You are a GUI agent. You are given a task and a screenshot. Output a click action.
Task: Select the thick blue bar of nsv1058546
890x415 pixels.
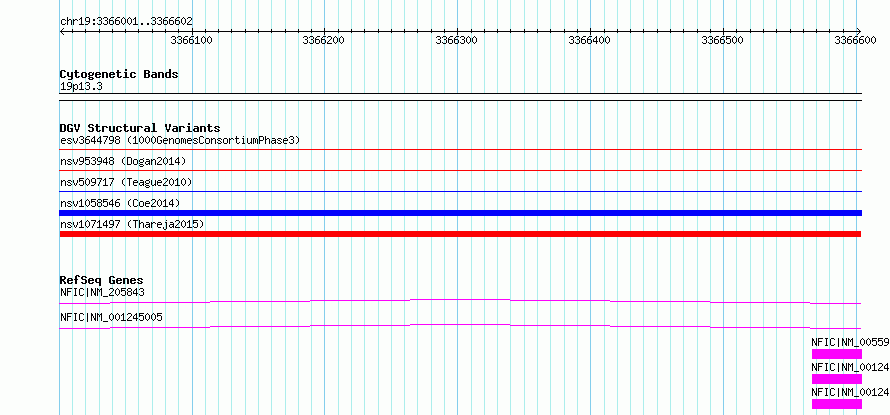click(x=461, y=213)
